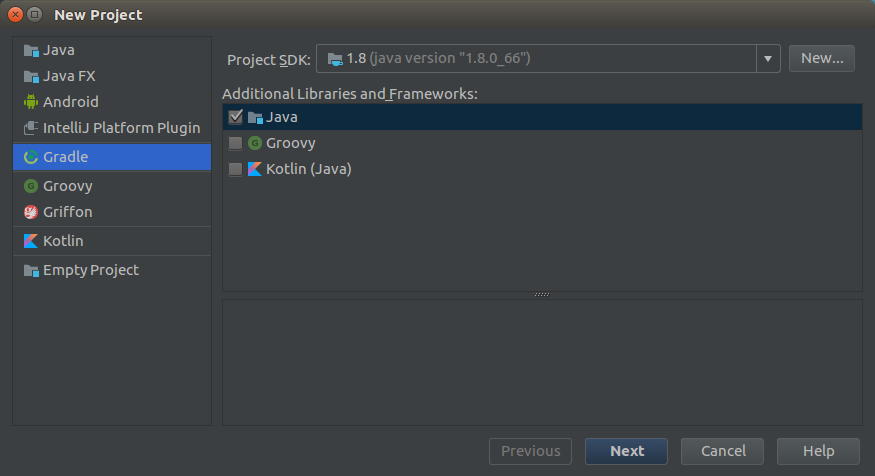Screen dimensions: 875x476
Task: Choose the Gradle project type icon
Action: pyautogui.click(x=31, y=157)
